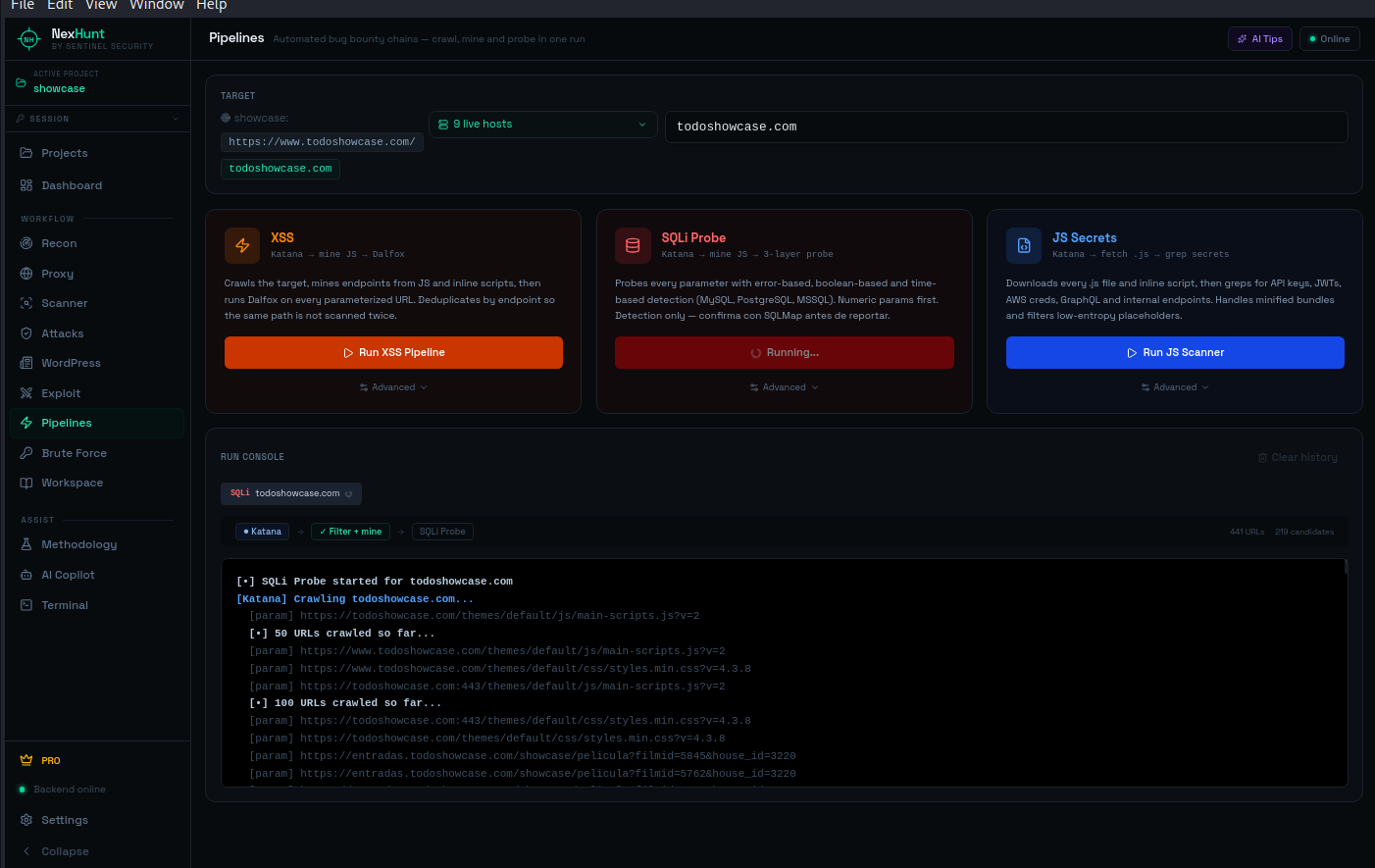Viewport: 1375px width, 868px height.
Task: Expand Advanced options under XSS
Action: tap(393, 387)
